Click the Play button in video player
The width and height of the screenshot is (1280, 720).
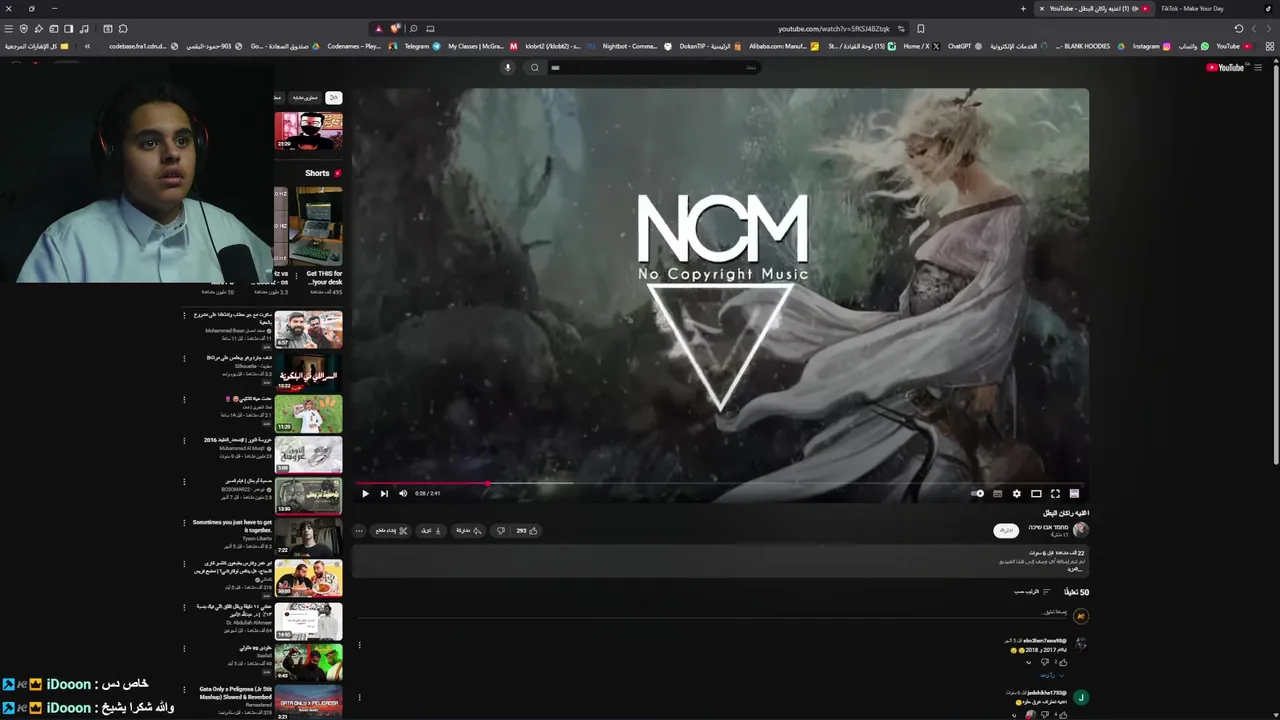[365, 493]
